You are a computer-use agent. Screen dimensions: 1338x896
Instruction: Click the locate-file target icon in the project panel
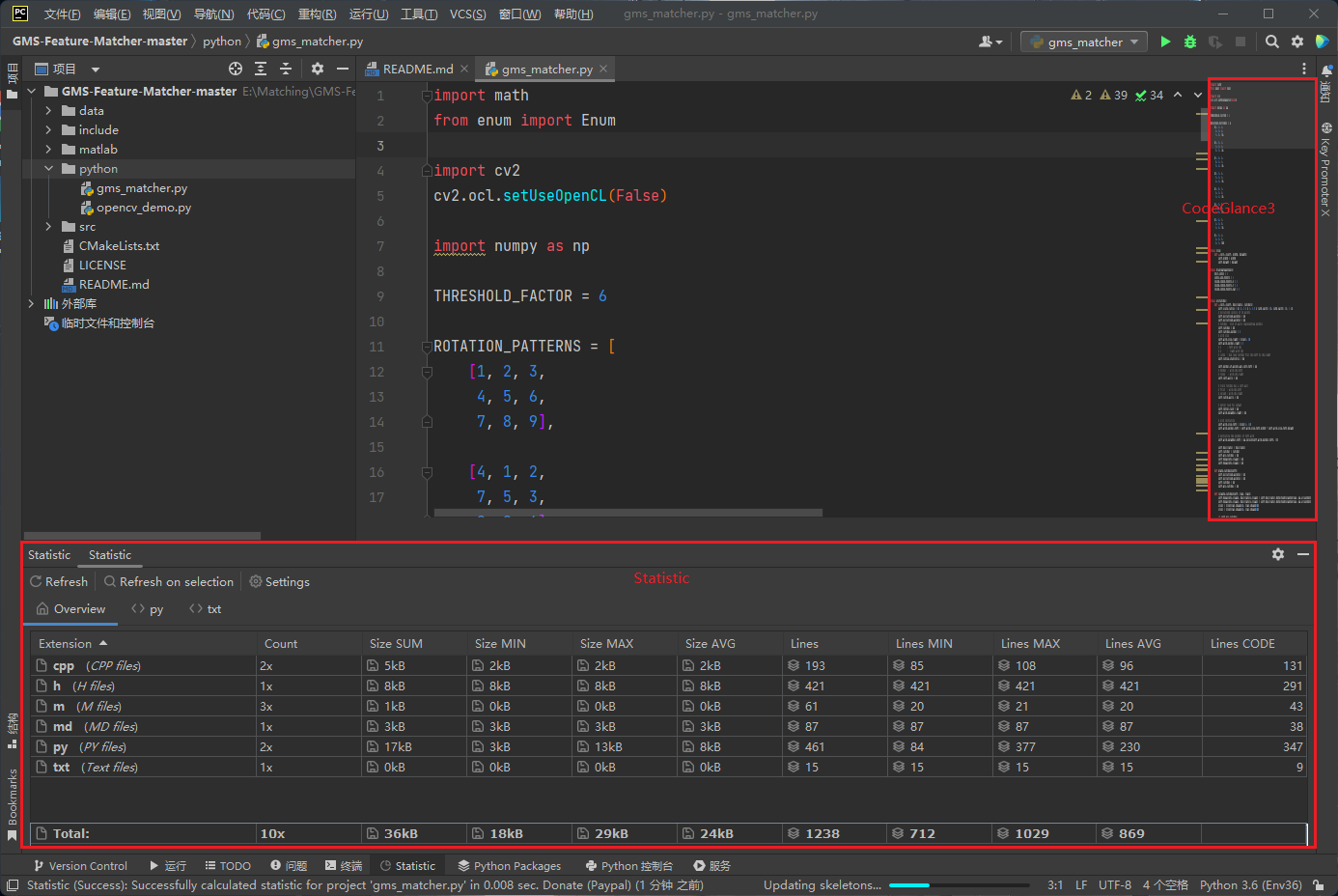[x=236, y=69]
